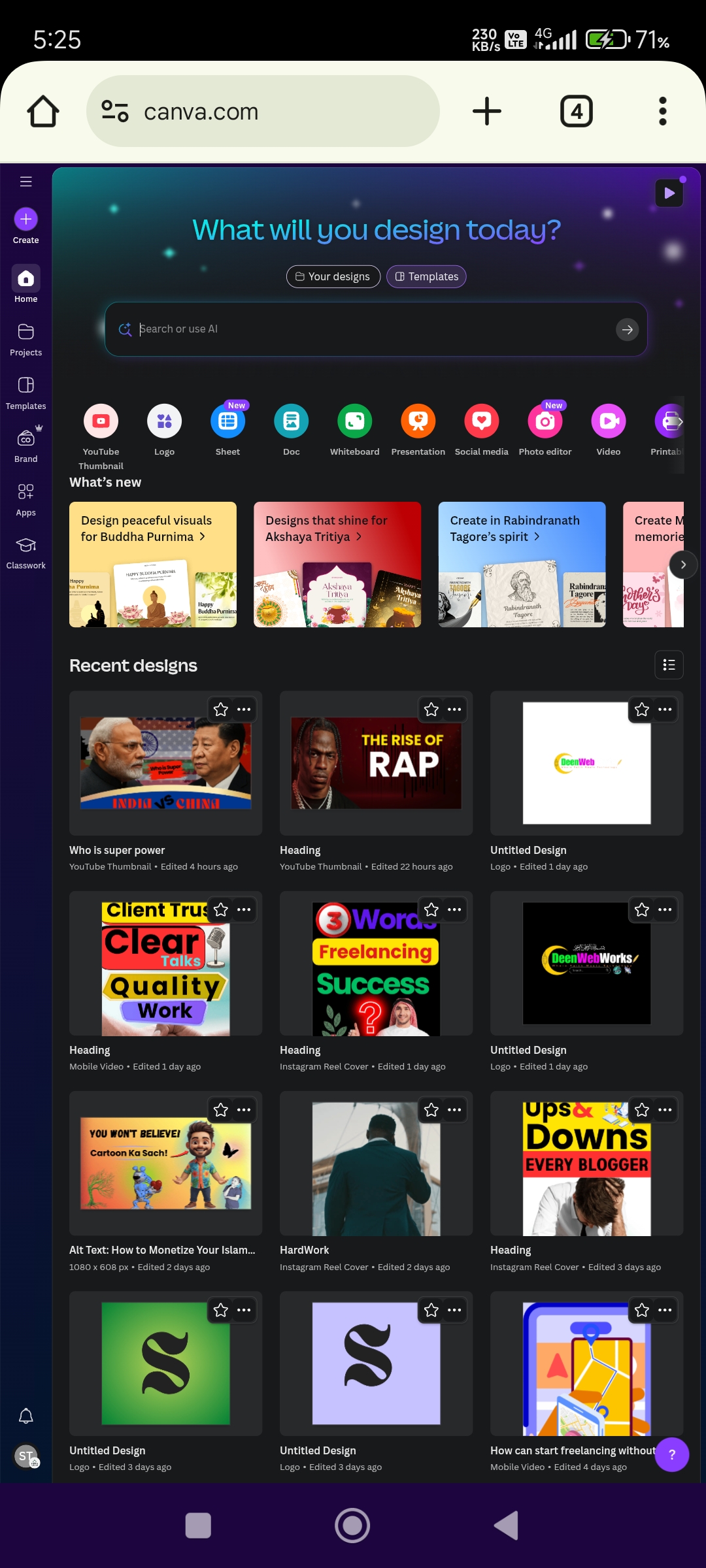Star the black DeenWebWorks logo design
Viewport: 706px width, 1568px height.
[x=642, y=909]
